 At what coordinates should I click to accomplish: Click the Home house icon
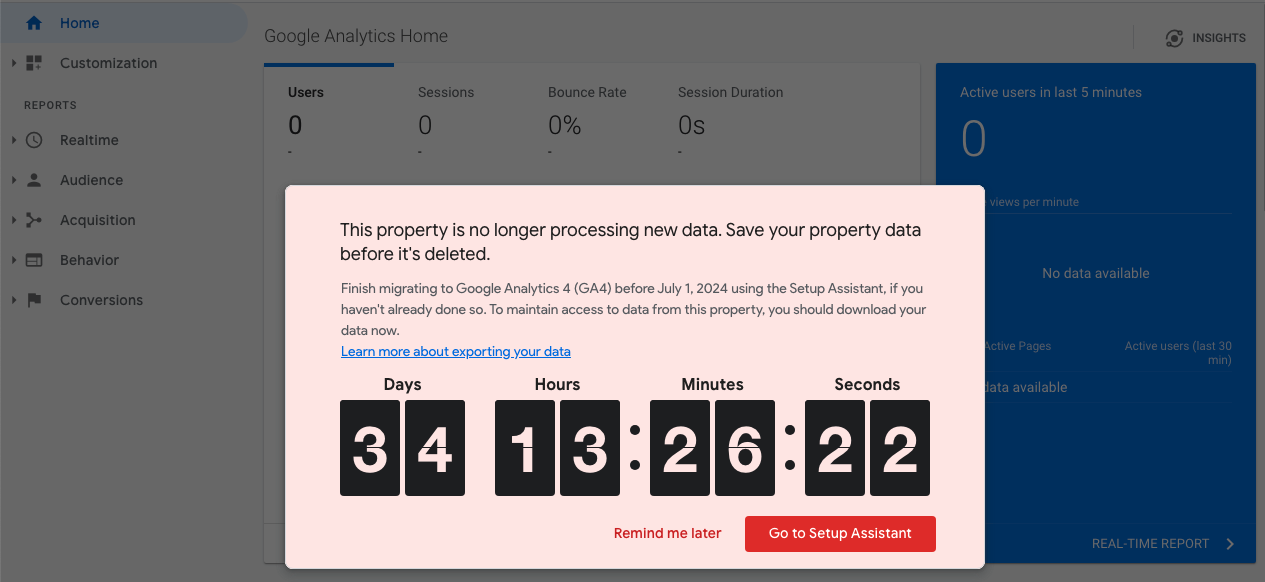tap(34, 23)
